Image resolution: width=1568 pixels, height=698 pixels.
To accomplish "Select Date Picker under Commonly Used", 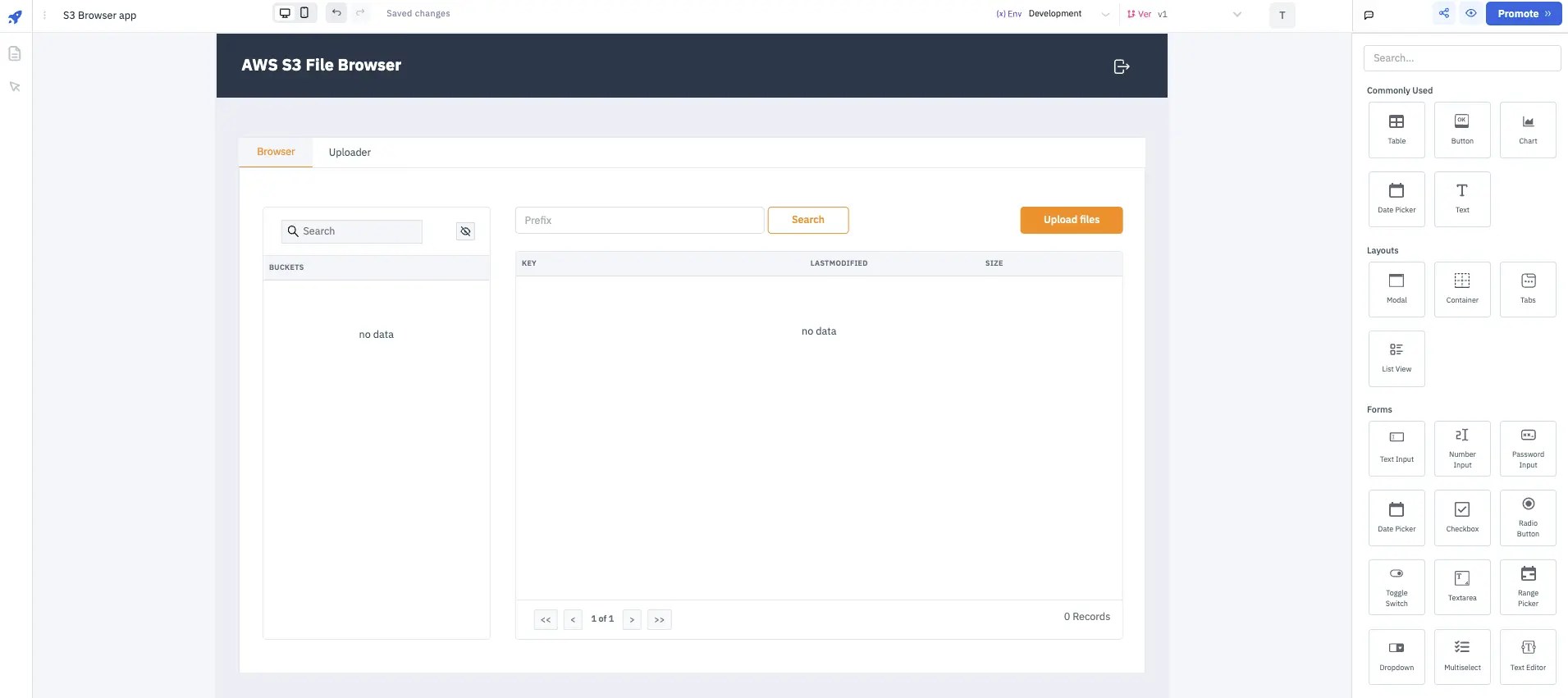I will [1397, 199].
